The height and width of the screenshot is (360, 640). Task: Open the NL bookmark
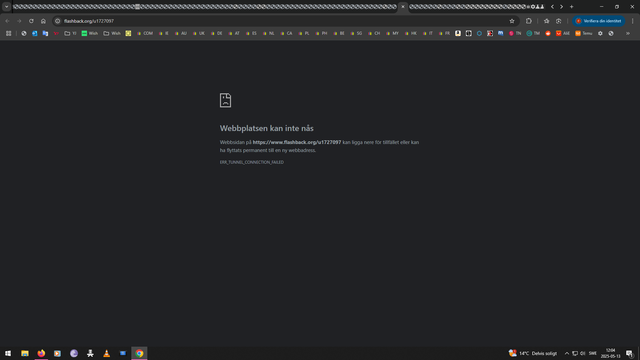click(269, 33)
